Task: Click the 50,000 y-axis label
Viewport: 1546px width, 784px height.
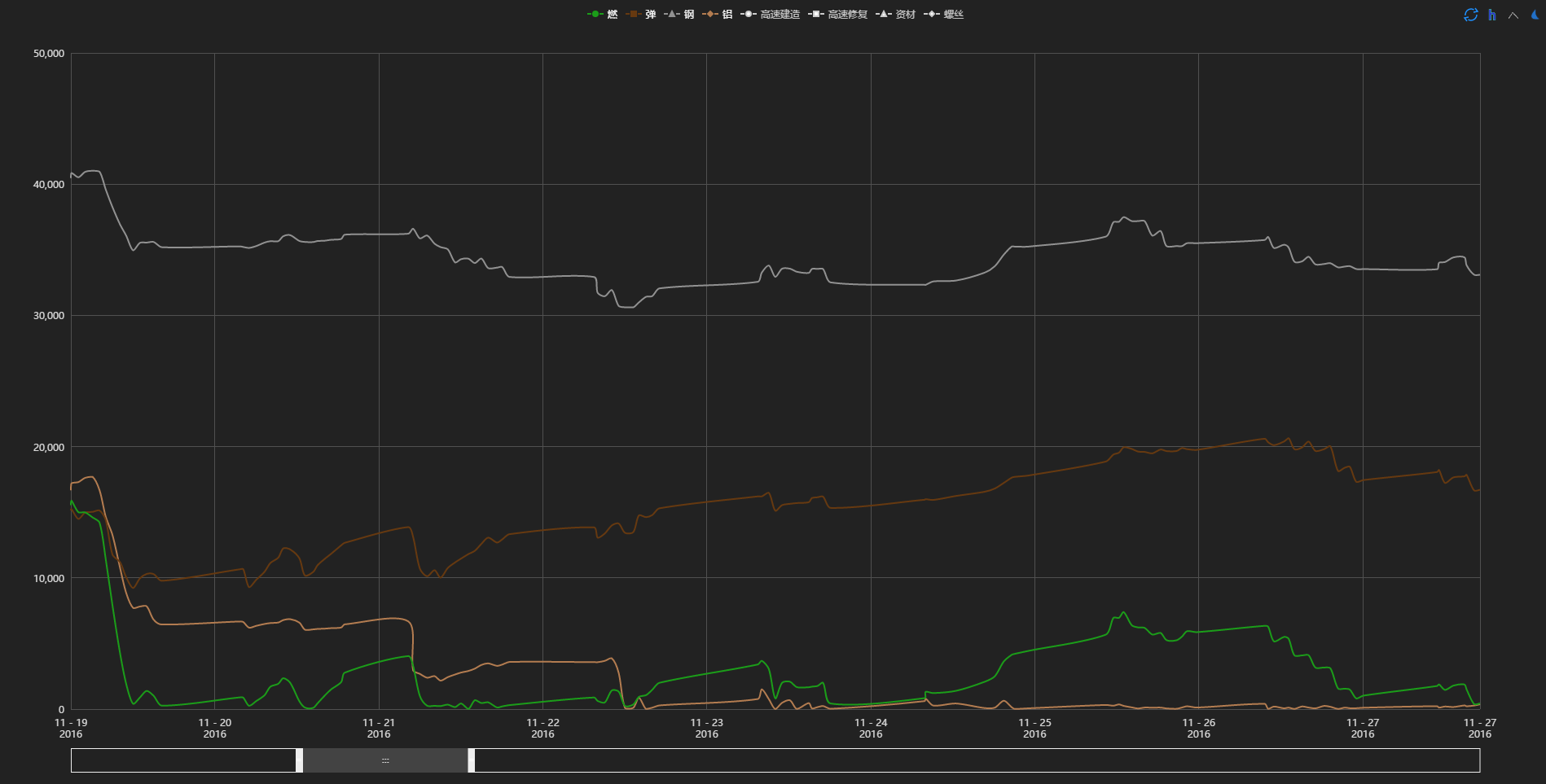Action: 49,54
